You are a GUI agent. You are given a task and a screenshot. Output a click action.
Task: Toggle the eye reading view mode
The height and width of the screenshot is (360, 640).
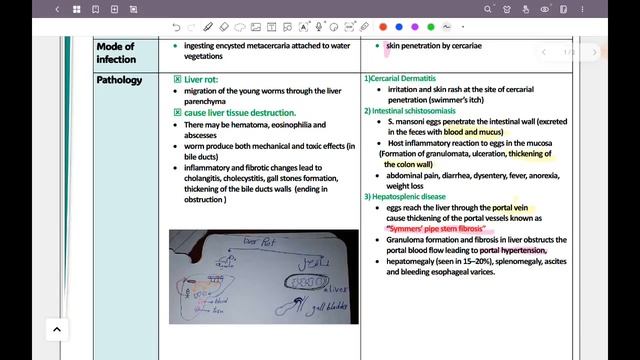(x=544, y=9)
